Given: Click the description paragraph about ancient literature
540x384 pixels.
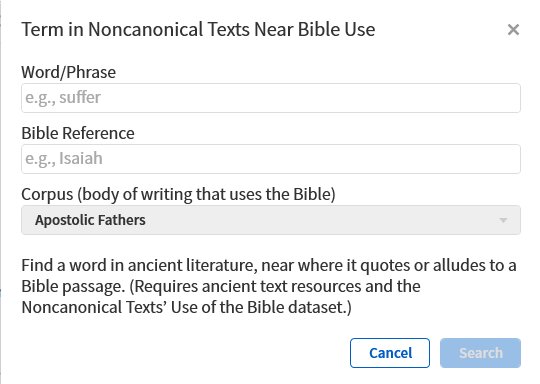Looking at the screenshot, I should 269,286.
